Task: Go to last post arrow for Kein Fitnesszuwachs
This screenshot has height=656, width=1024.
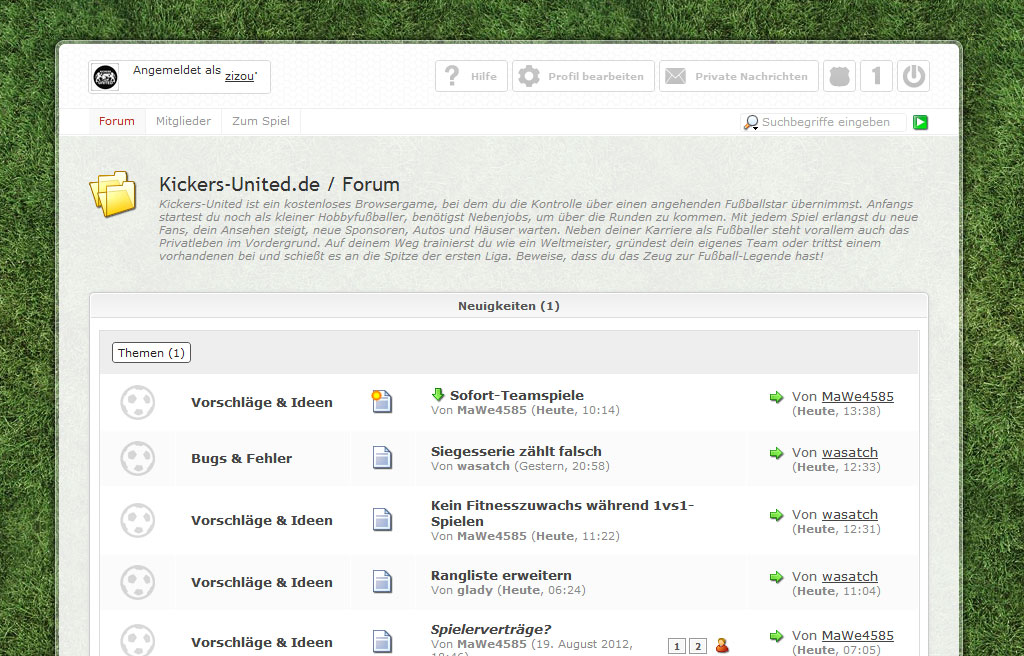Action: [x=776, y=516]
